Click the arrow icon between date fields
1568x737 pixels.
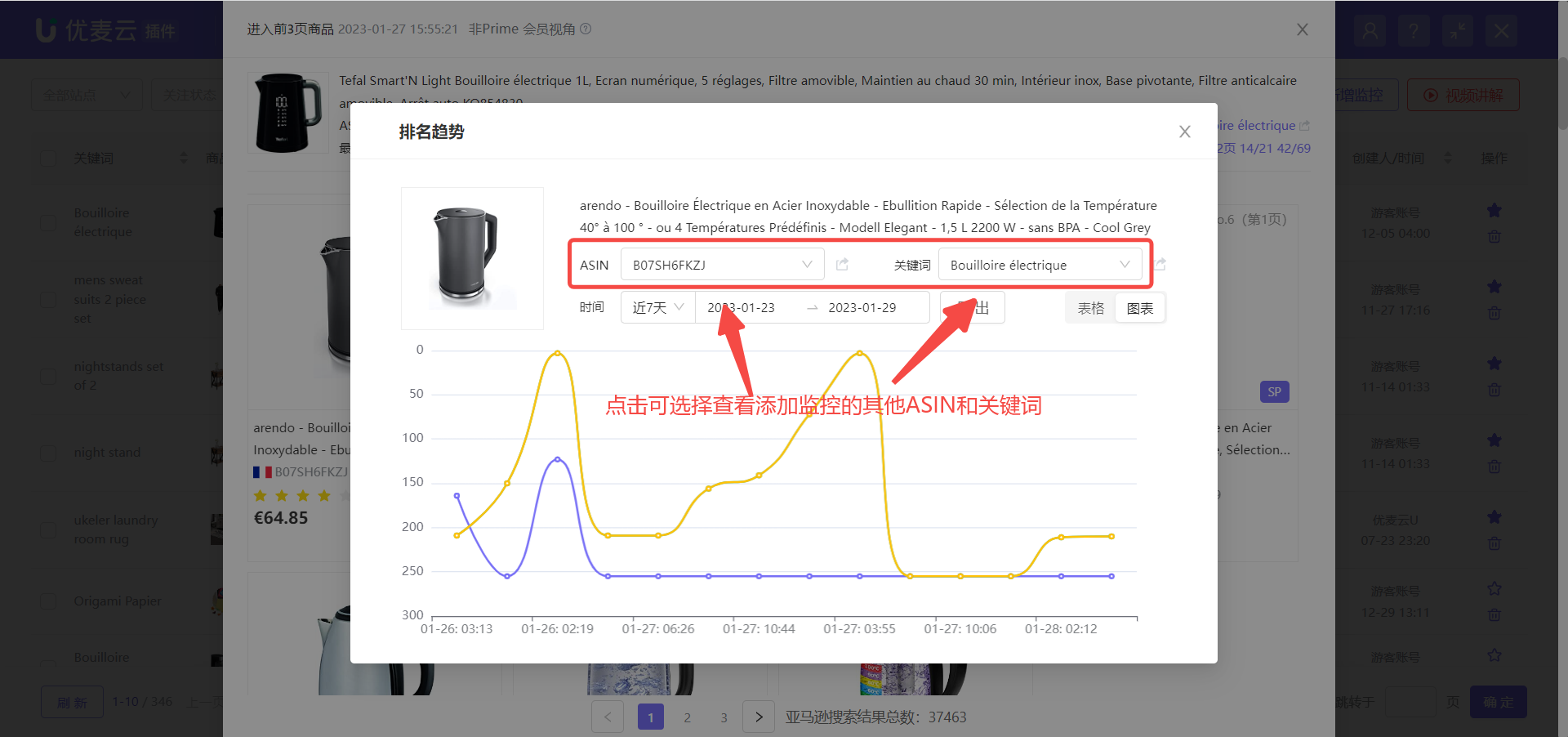coord(812,308)
